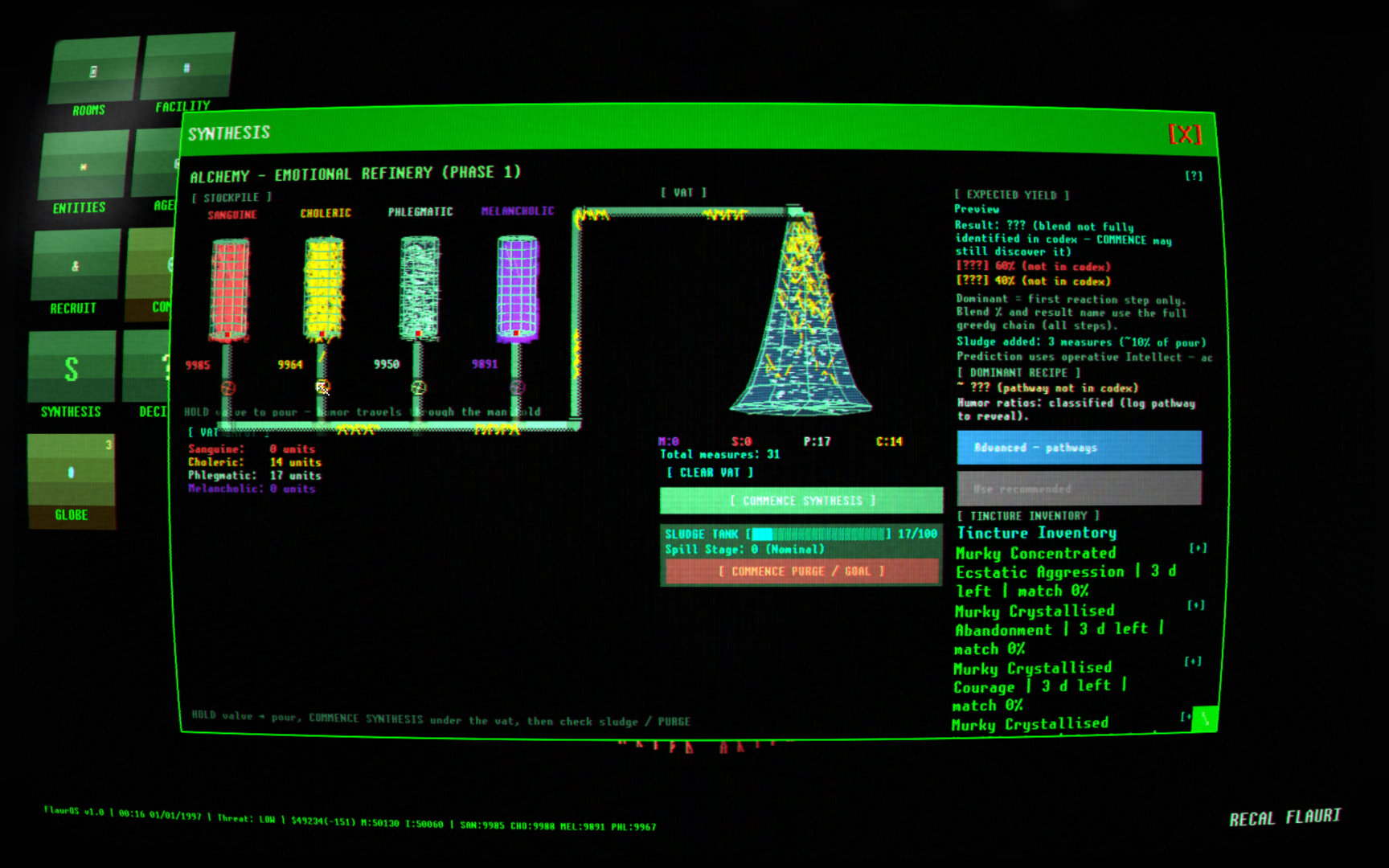Click the cone-shaped vat vessel
The height and width of the screenshot is (868, 1389).
coord(801,315)
